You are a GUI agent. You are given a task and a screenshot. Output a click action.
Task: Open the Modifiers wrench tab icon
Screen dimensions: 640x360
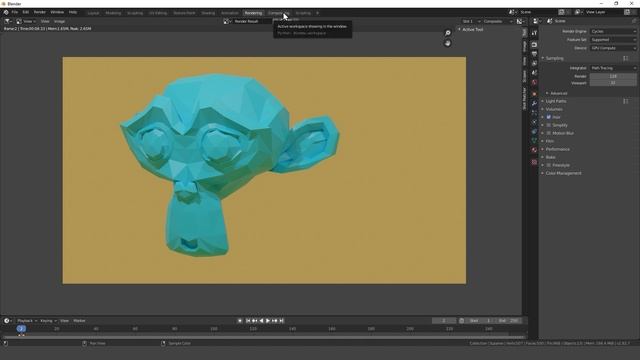(x=534, y=103)
